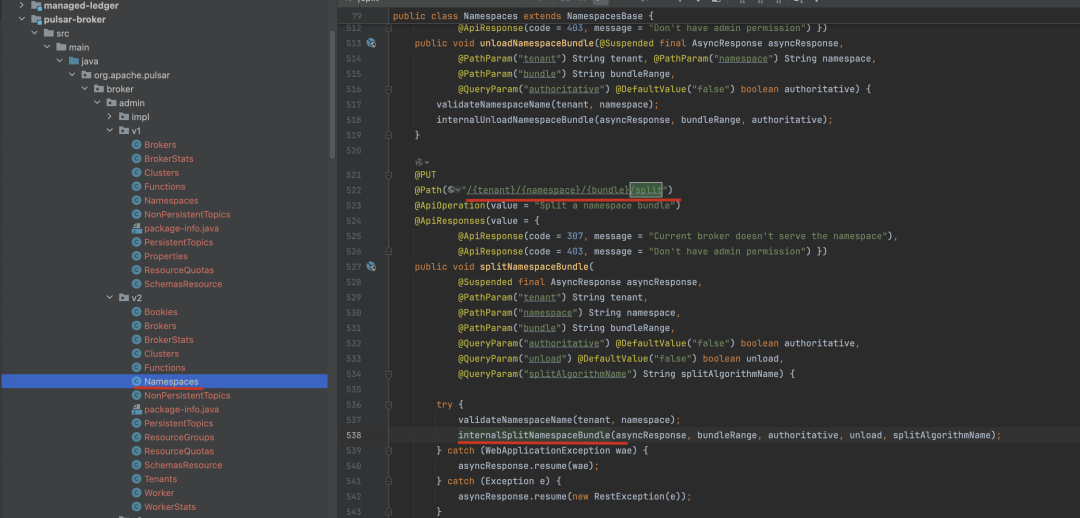1080x518 pixels.
Task: Select BrokerStats class under v2
Action: [x=169, y=340]
